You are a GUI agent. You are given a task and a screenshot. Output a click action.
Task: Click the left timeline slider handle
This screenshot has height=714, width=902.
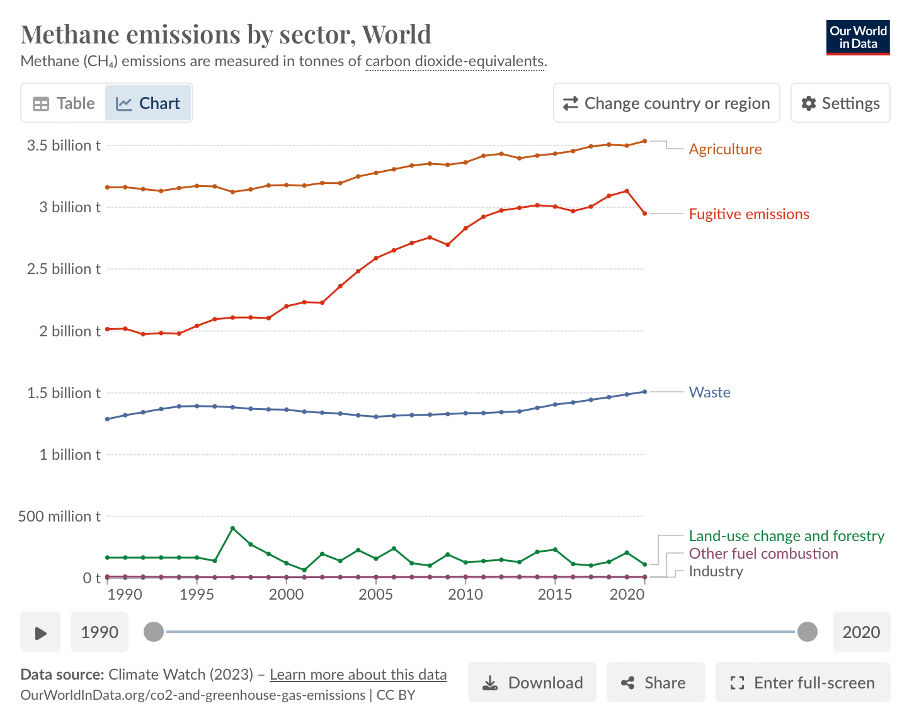(x=153, y=632)
